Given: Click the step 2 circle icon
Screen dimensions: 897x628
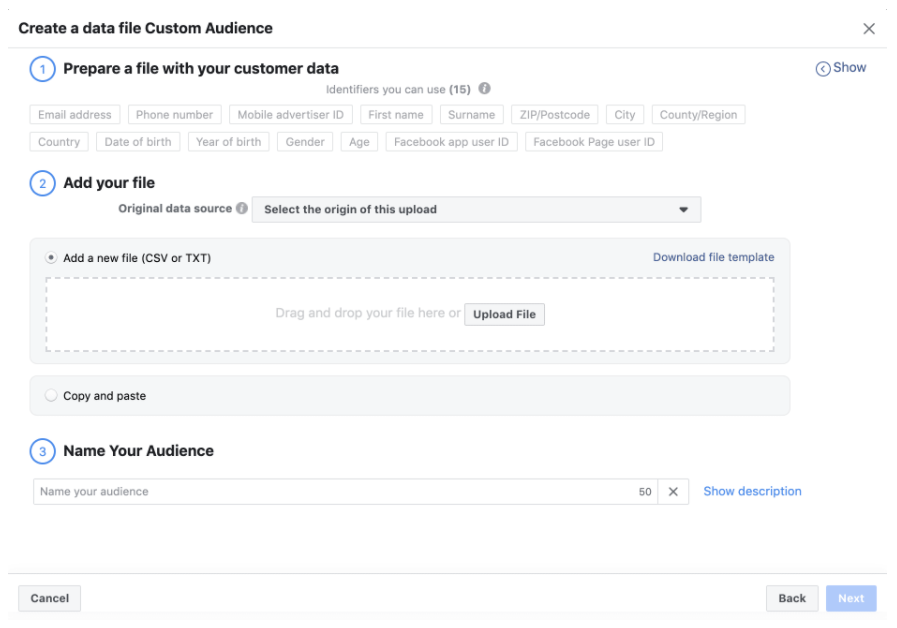Looking at the screenshot, I should coord(43,183).
